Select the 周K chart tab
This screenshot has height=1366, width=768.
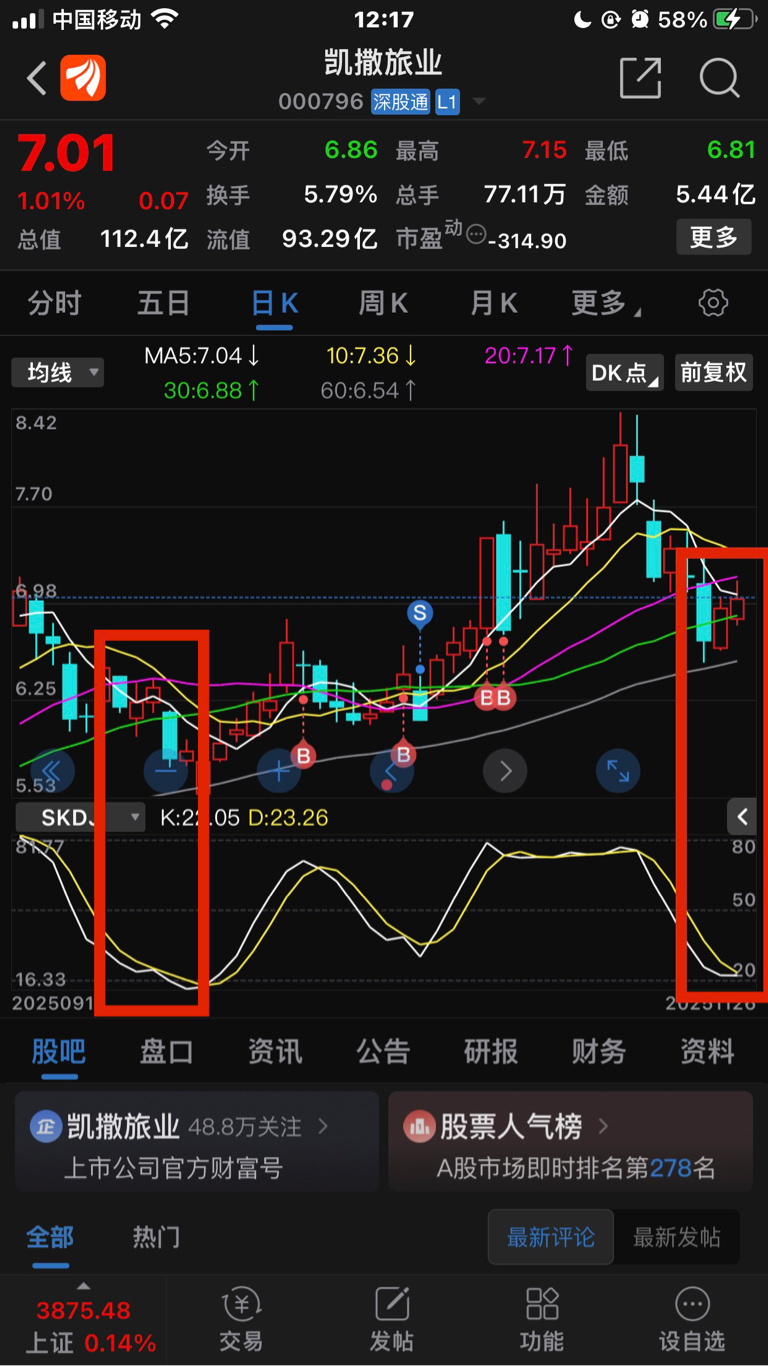point(383,303)
